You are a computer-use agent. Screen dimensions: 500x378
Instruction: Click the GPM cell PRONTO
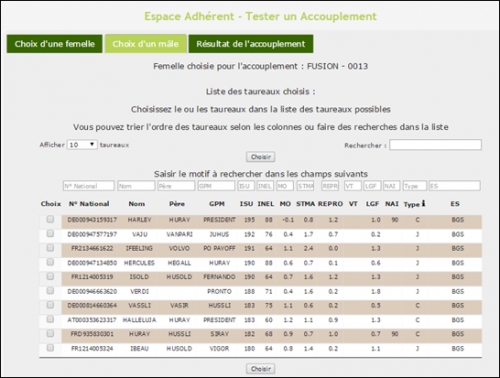tap(219, 292)
